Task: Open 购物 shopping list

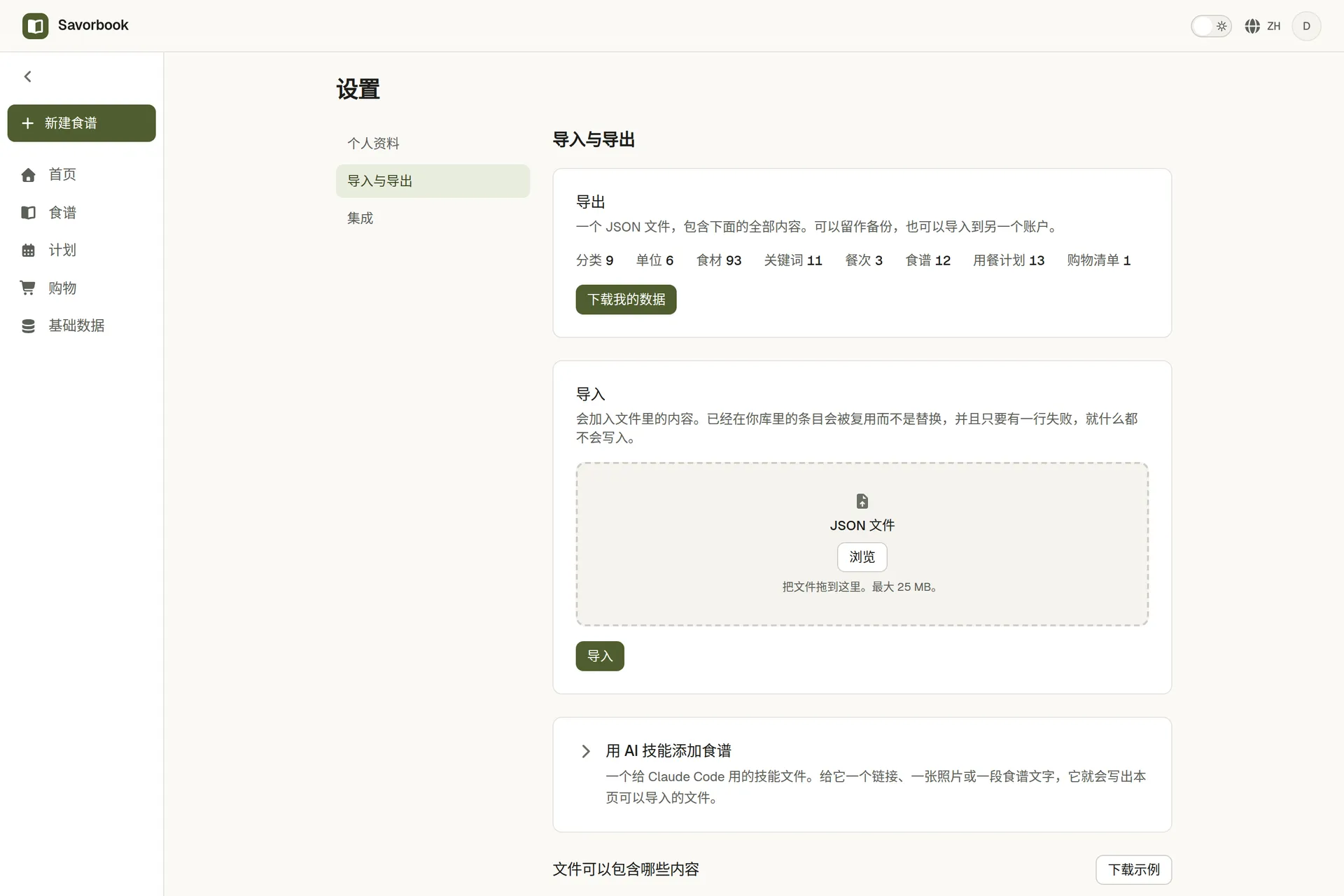Action: click(81, 288)
